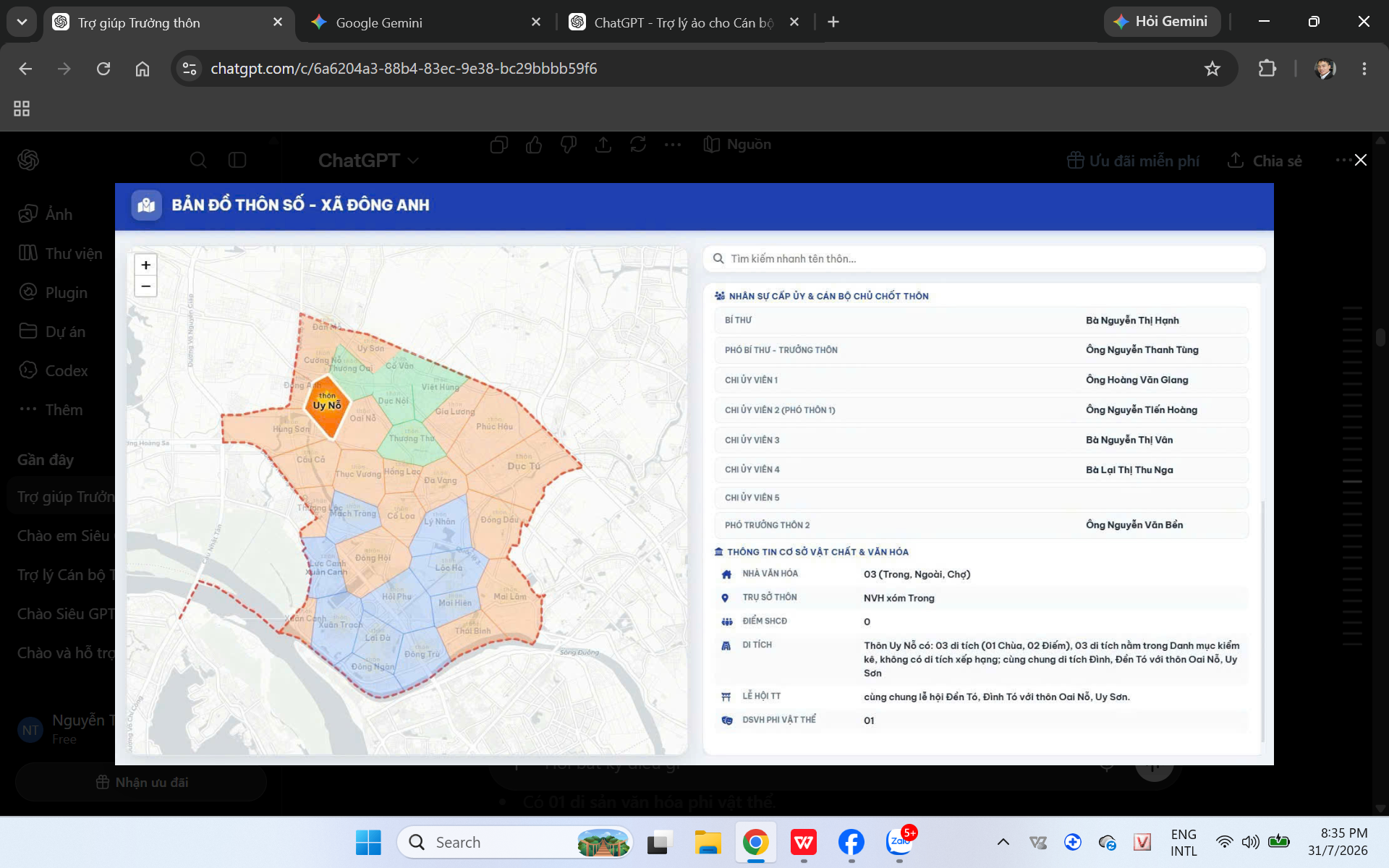Image resolution: width=1389 pixels, height=868 pixels.
Task: Zoom in on the map
Action: tap(145, 265)
